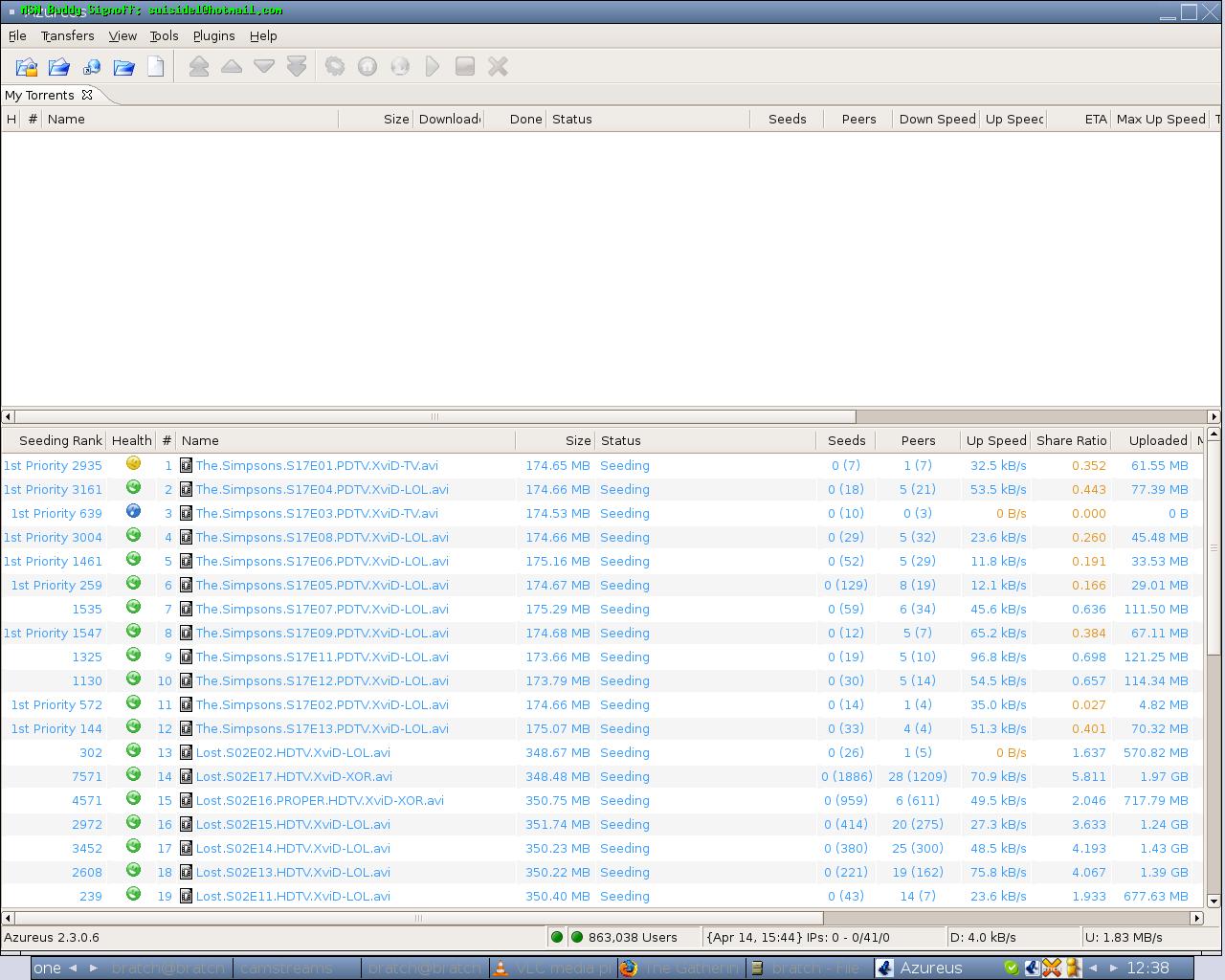The width and height of the screenshot is (1225, 980).
Task: Click the green health icon for Lost.S02E17
Action: (133, 774)
